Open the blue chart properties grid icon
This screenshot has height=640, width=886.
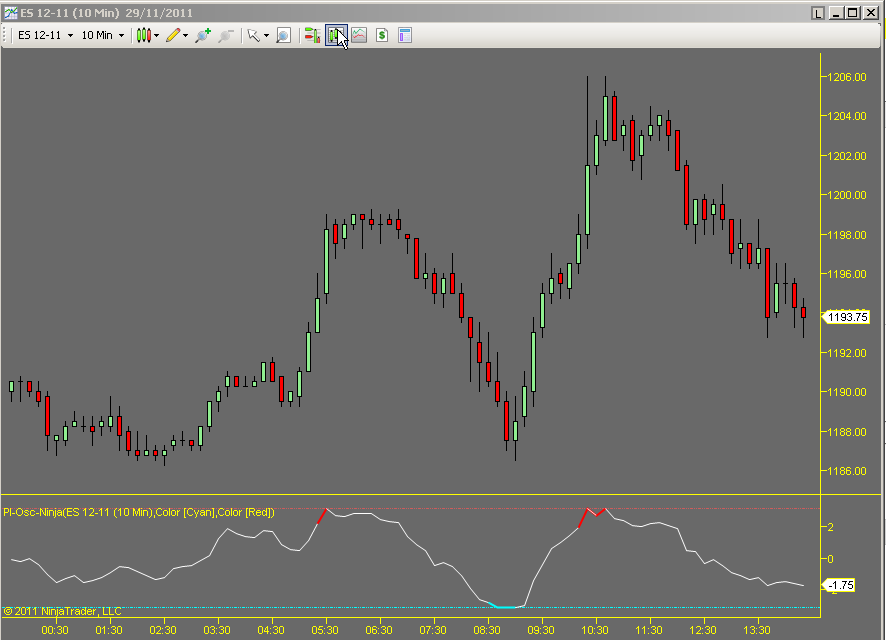click(x=403, y=35)
